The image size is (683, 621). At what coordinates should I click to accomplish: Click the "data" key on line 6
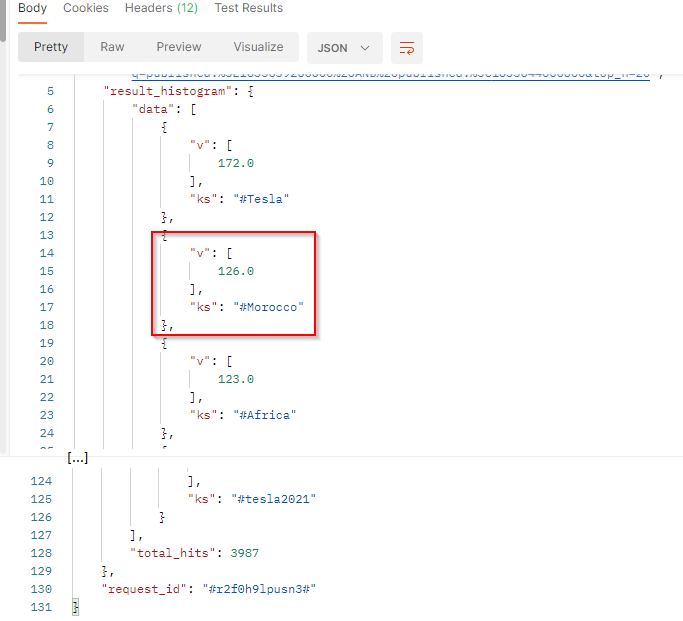pyautogui.click(x=153, y=109)
